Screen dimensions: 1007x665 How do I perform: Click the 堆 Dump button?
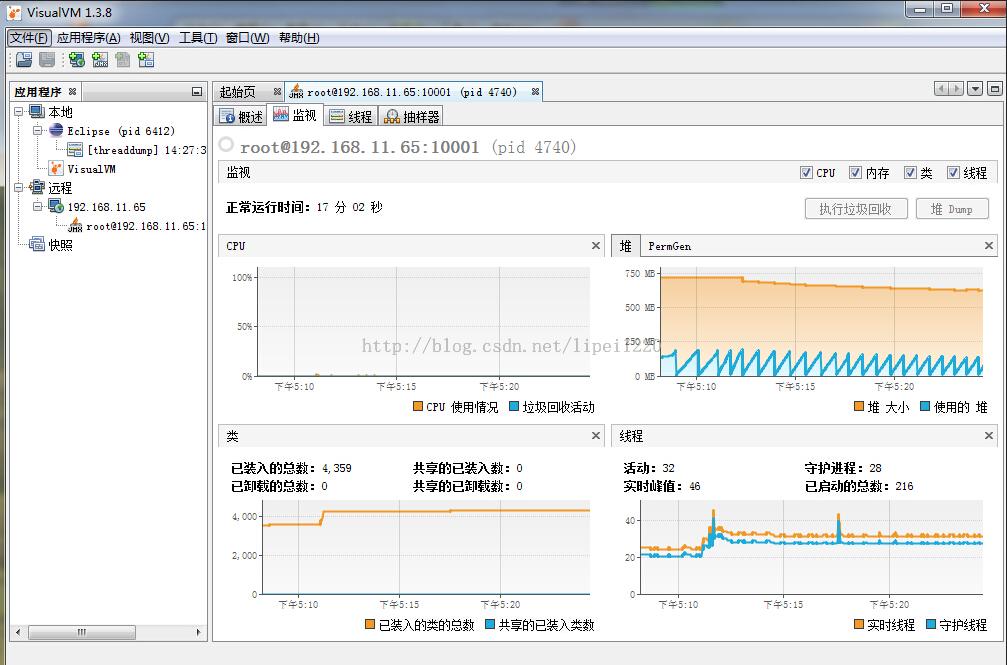click(951, 209)
